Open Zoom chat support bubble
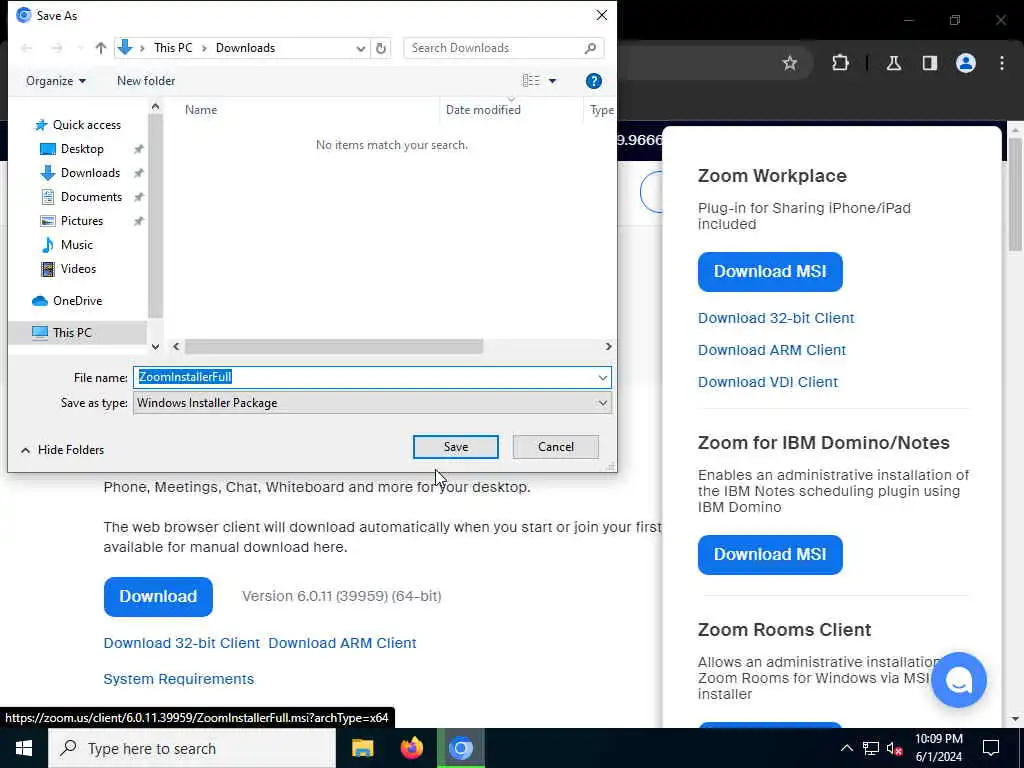The image size is (1024, 768). [x=959, y=680]
